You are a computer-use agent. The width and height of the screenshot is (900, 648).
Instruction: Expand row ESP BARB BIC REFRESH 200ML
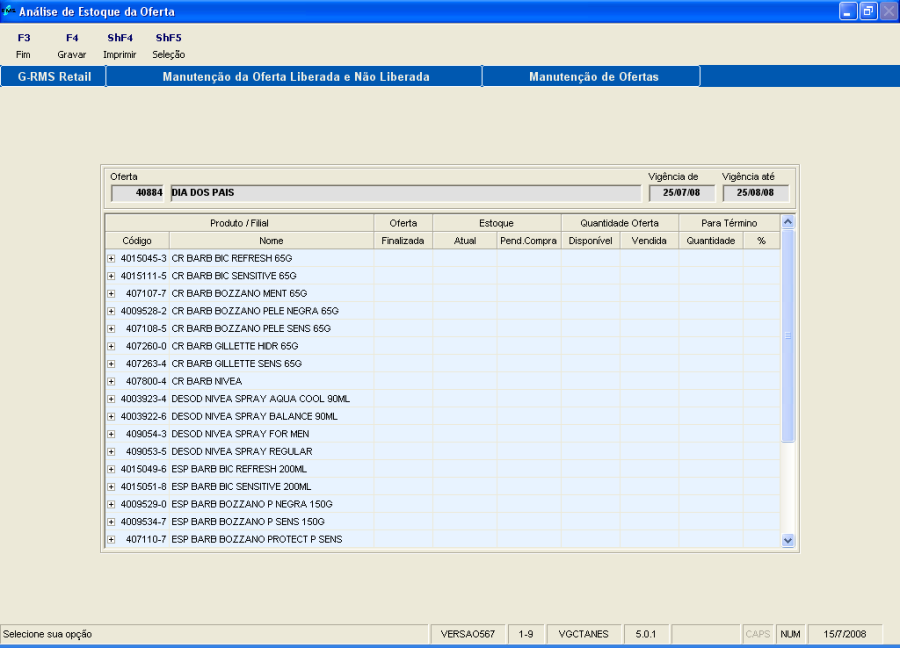111,469
